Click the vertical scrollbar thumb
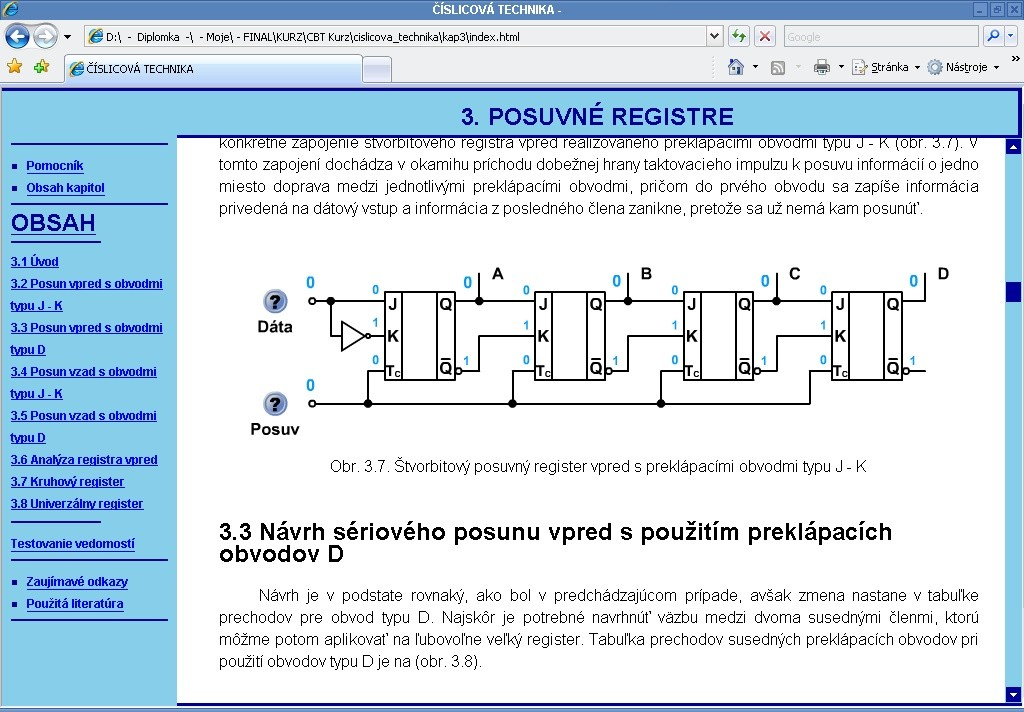This screenshot has height=712, width=1024. tap(1014, 291)
